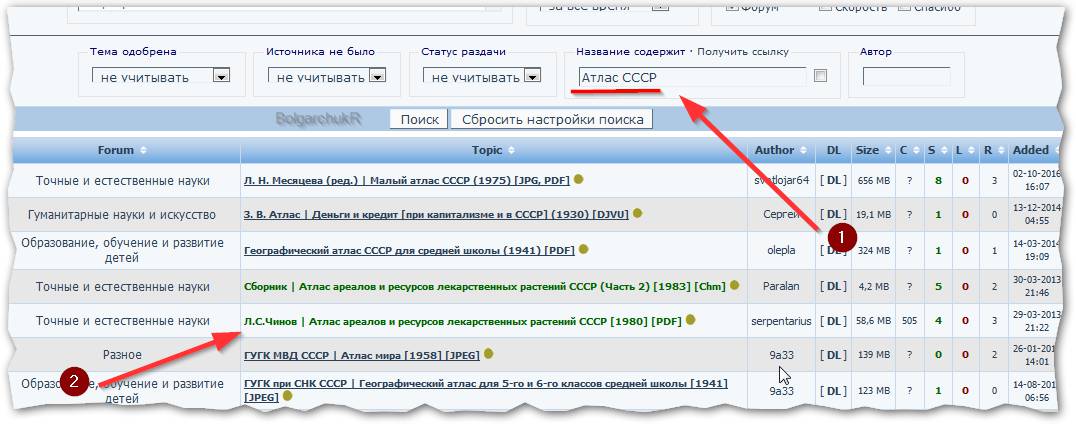Sort results by the Size column header
The image size is (1076, 424).
[872, 150]
